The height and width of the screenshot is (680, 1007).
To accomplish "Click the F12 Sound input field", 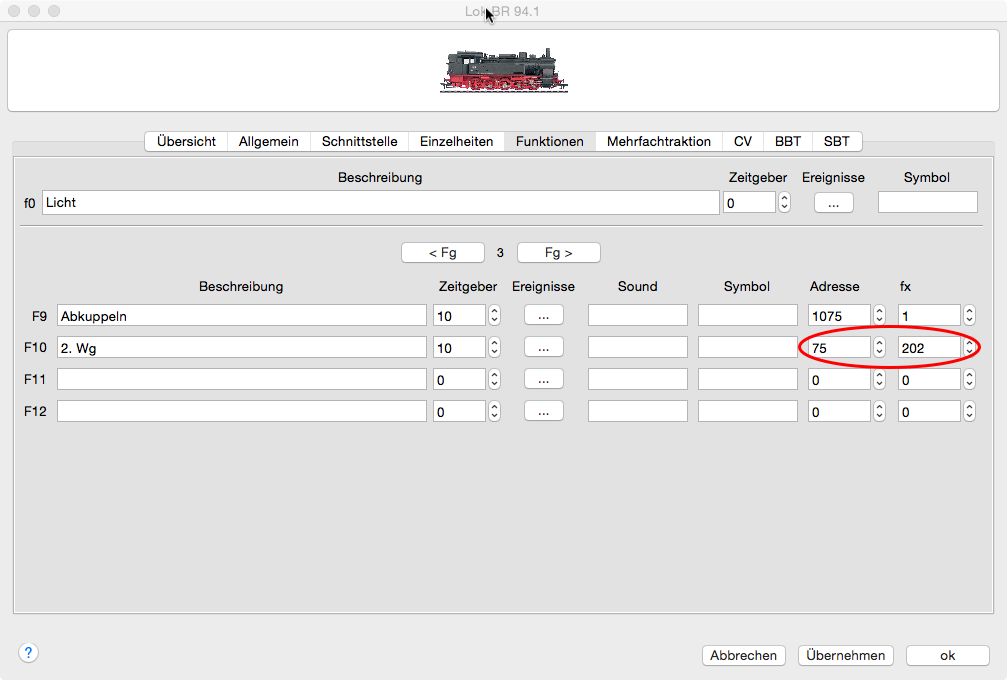I will (x=637, y=412).
